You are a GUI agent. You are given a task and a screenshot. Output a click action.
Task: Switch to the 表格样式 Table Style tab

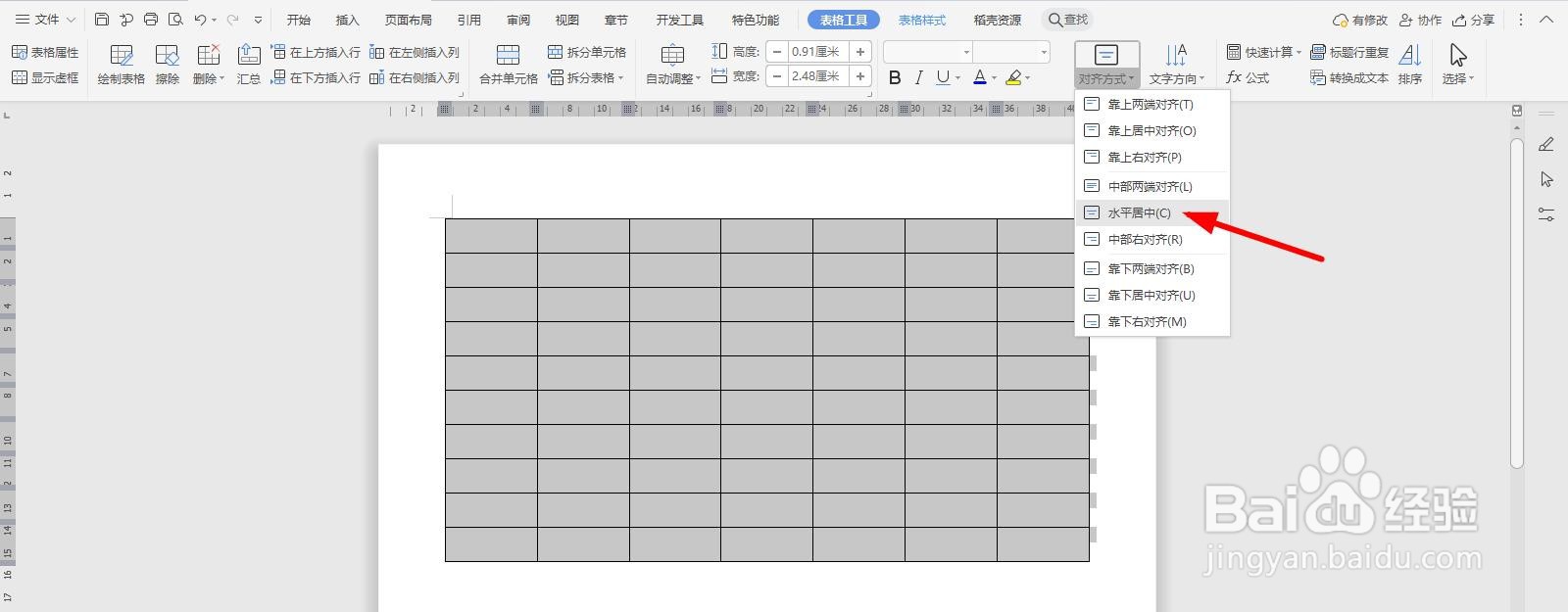pyautogui.click(x=922, y=20)
